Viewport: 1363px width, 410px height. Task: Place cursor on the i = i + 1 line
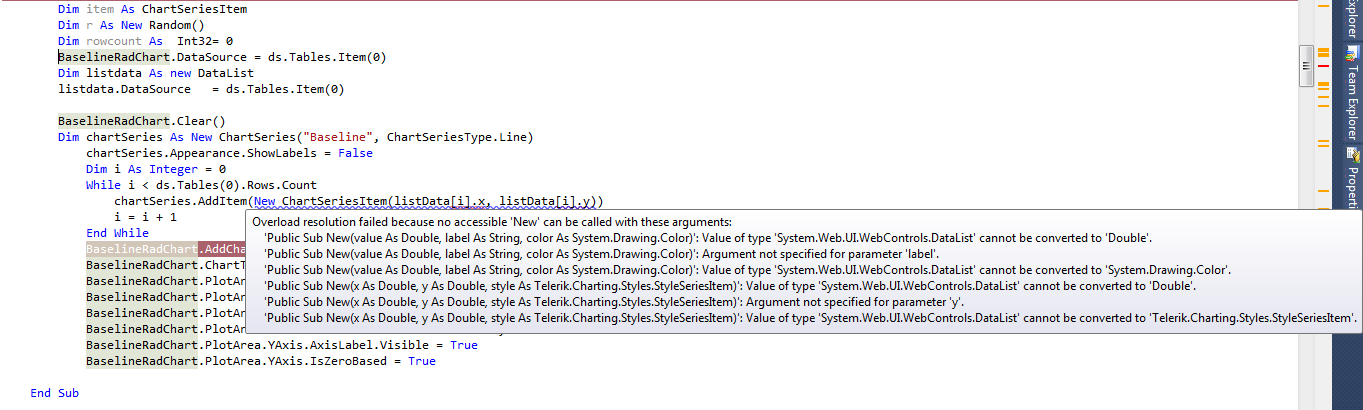point(146,217)
